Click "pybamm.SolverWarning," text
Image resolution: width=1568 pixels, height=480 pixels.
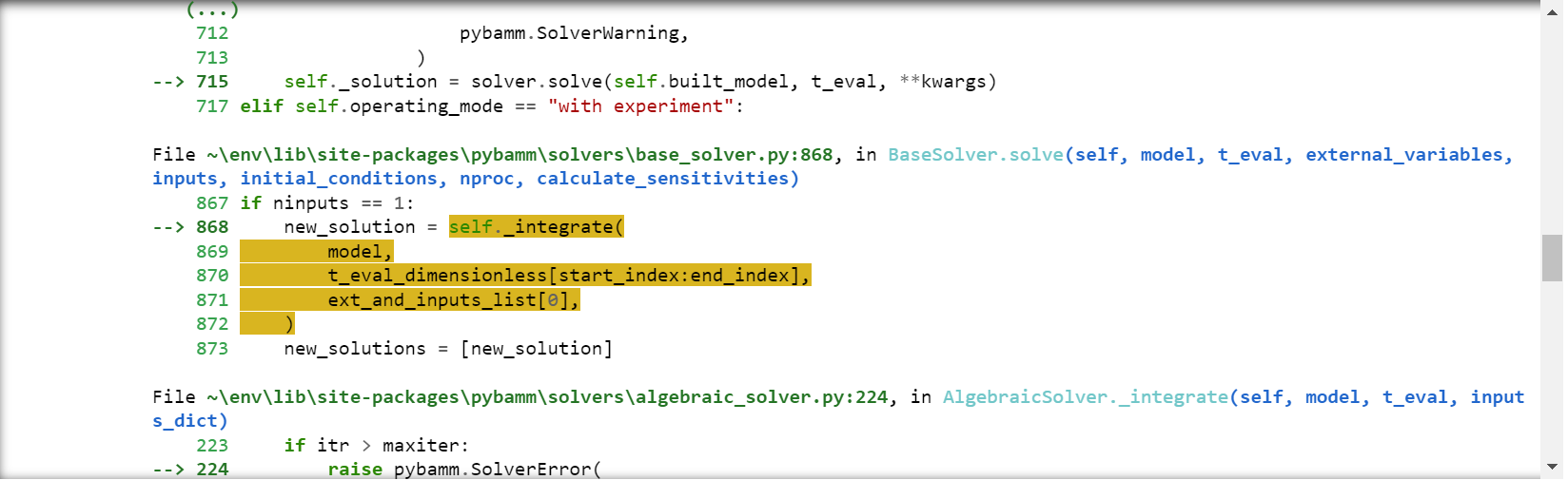(574, 33)
